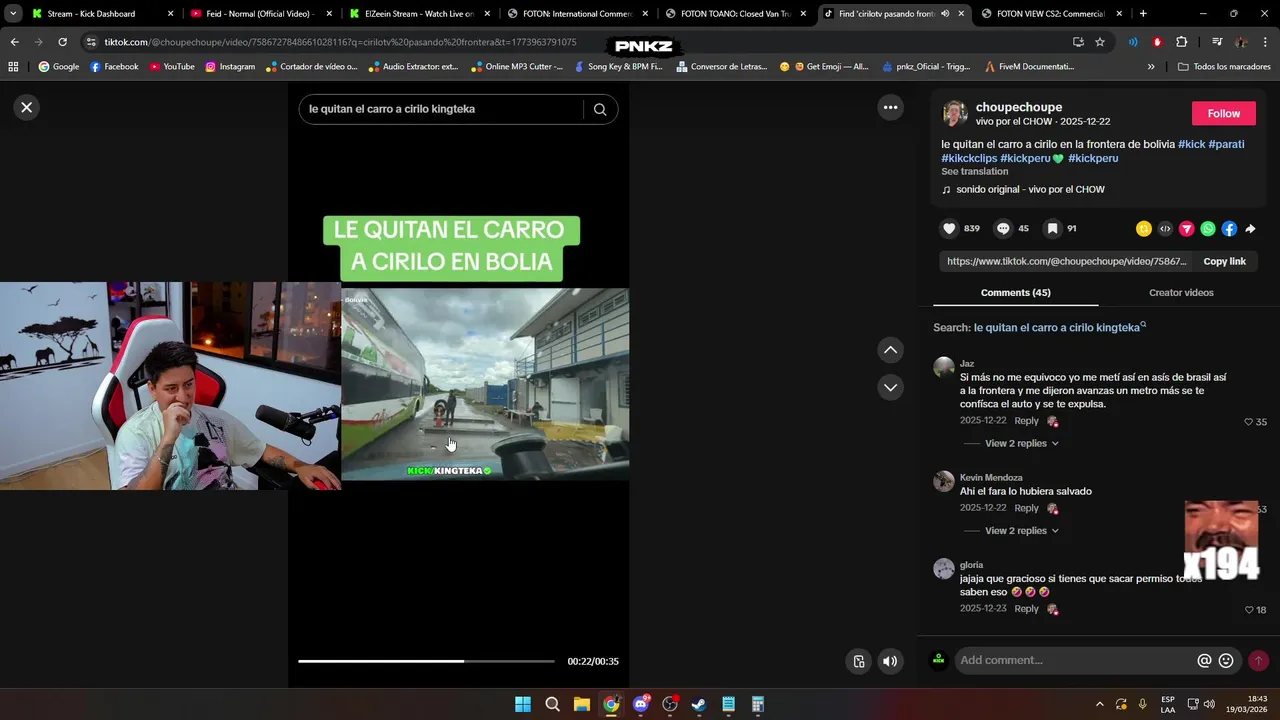Go to previous video with up arrow
1280x720 pixels.
[x=890, y=350]
